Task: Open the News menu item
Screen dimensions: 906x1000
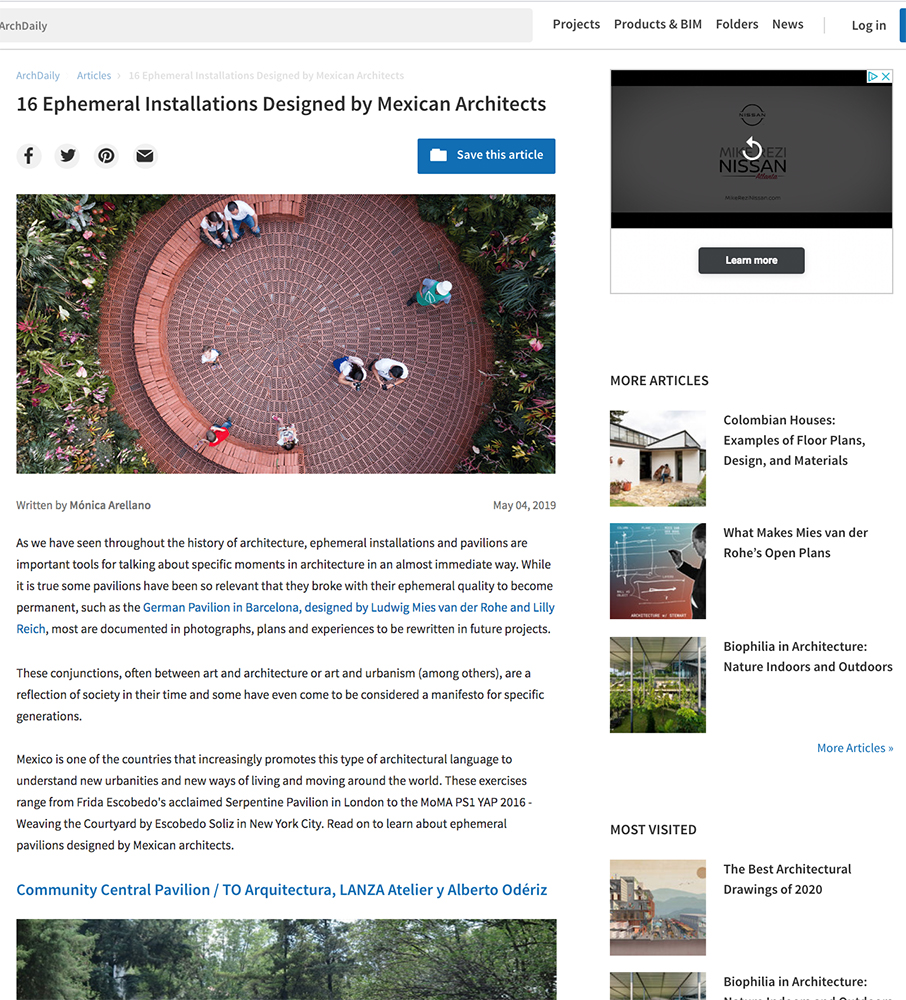Action: point(787,24)
